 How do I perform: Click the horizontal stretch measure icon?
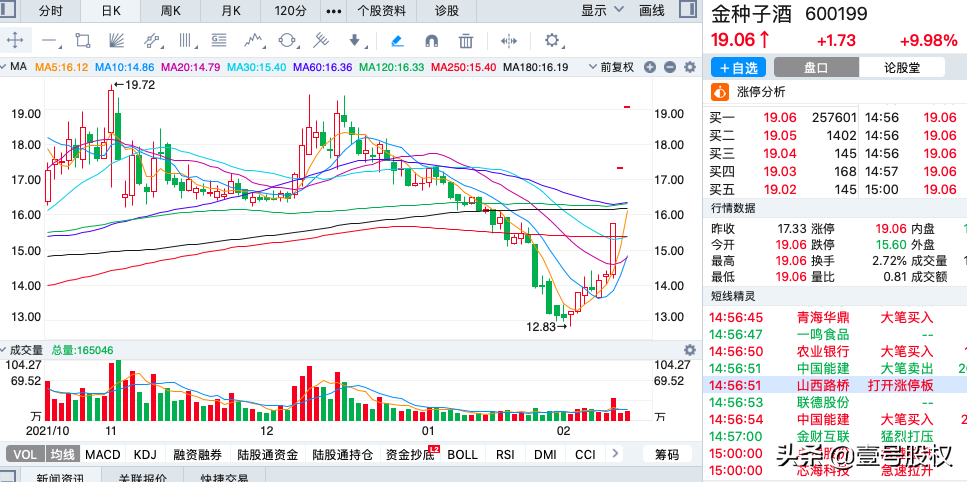[x=509, y=41]
